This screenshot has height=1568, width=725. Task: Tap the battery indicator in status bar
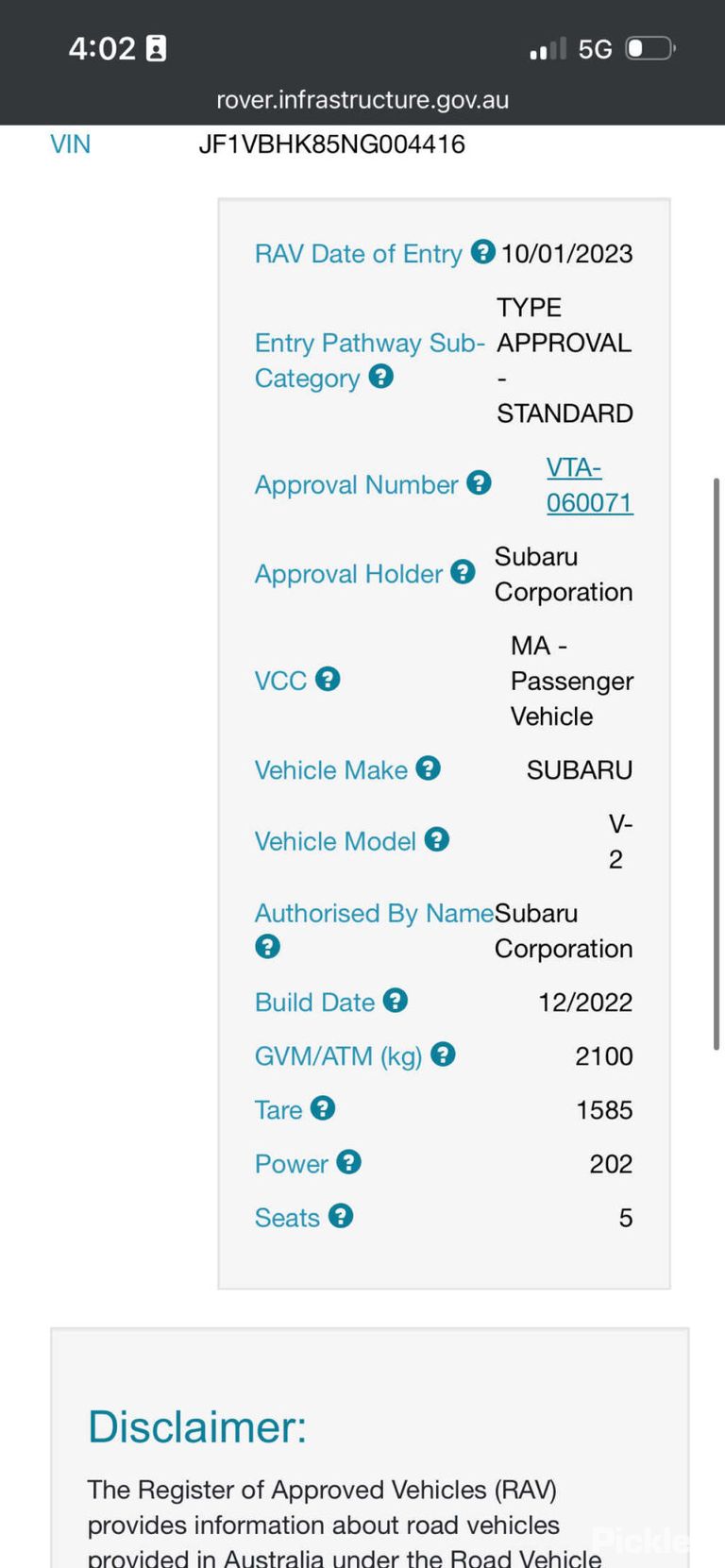coord(651,48)
